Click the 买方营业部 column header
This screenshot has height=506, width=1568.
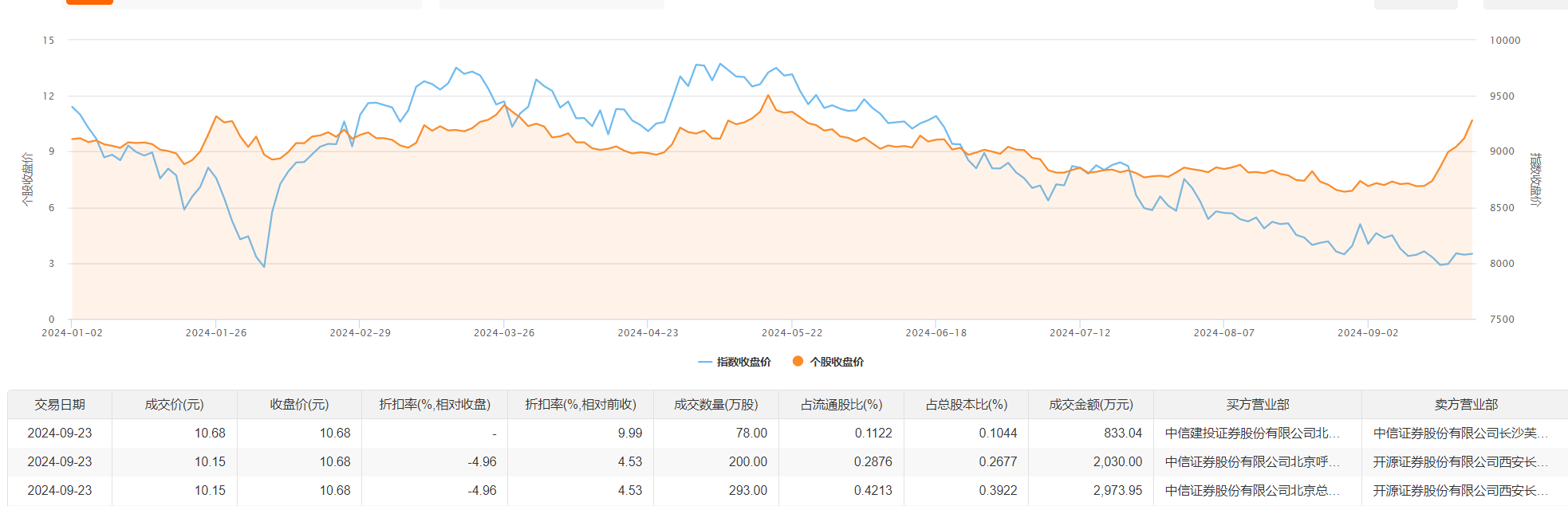[1258, 405]
